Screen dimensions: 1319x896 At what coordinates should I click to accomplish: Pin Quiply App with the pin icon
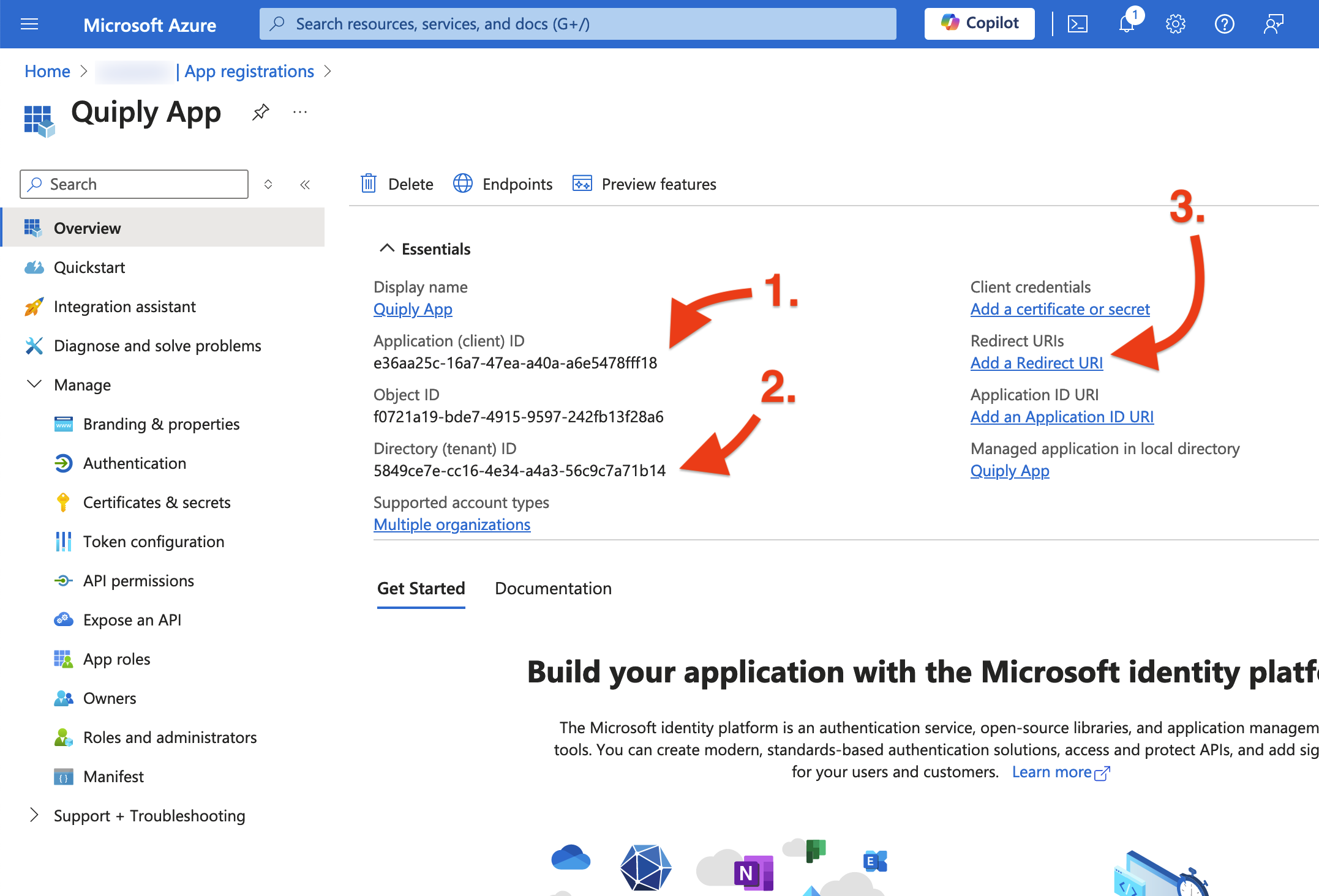pos(261,112)
